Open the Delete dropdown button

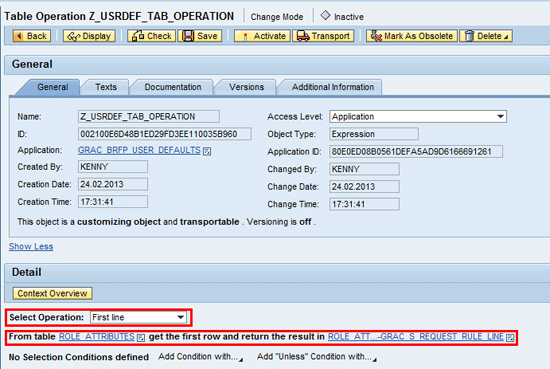pyautogui.click(x=486, y=36)
